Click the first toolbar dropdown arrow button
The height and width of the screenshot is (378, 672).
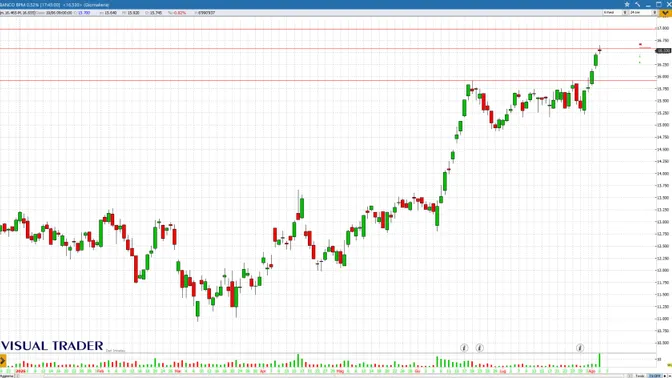point(625,13)
